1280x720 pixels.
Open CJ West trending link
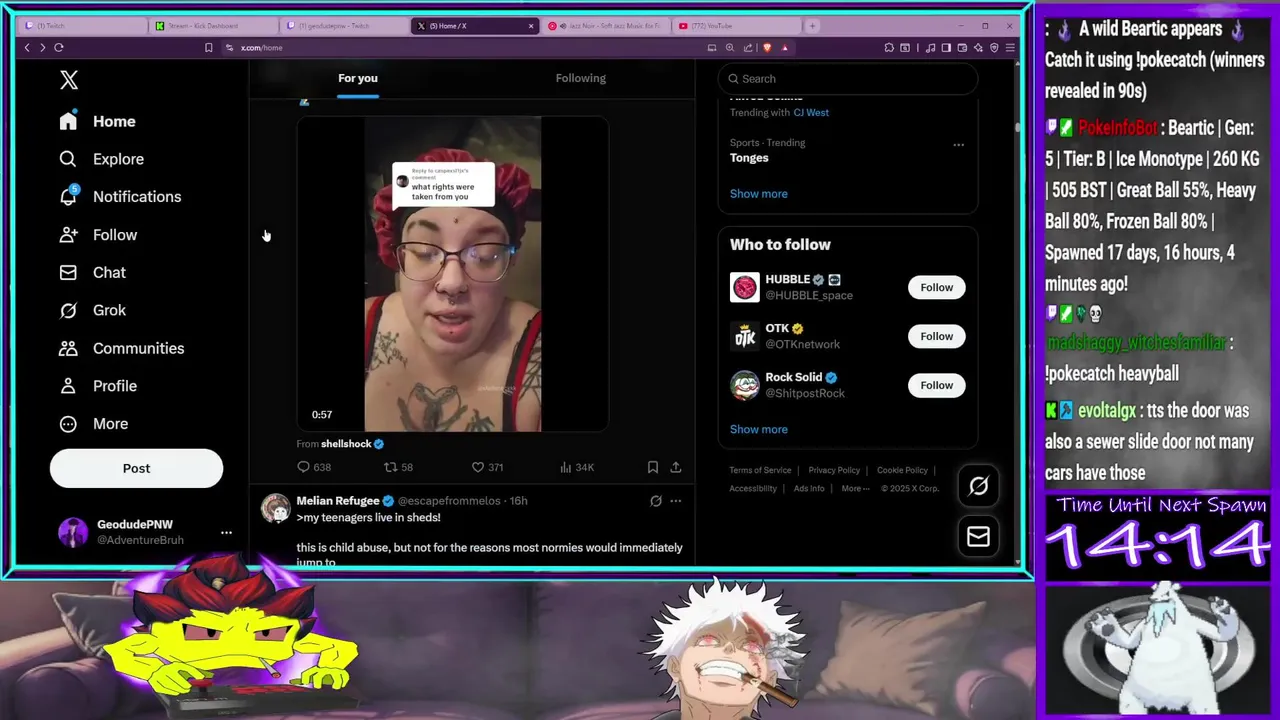pyautogui.click(x=811, y=113)
